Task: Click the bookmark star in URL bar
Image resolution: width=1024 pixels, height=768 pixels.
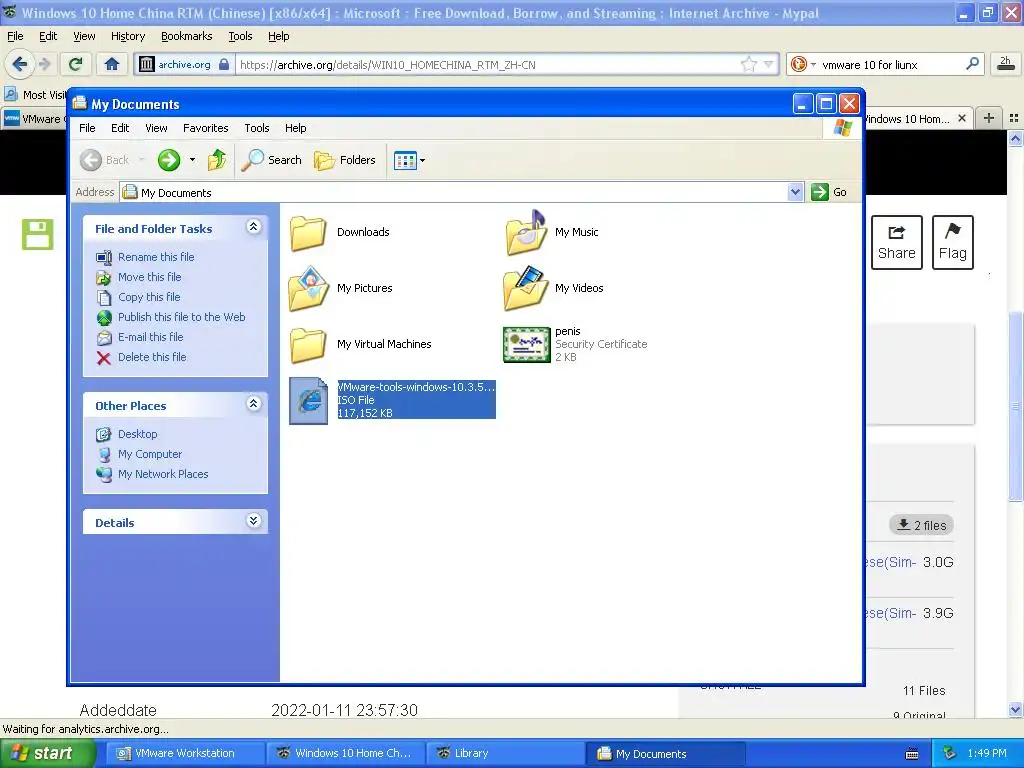Action: [748, 64]
